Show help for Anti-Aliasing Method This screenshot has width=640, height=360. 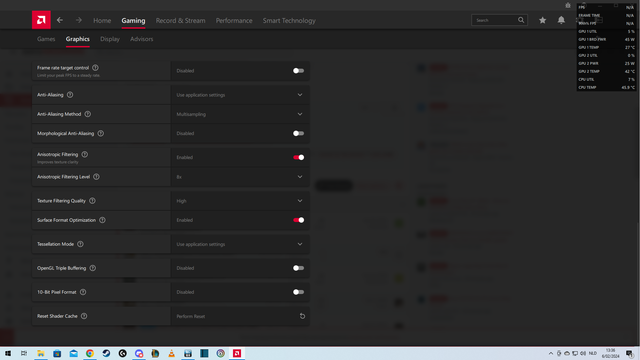[x=87, y=114]
